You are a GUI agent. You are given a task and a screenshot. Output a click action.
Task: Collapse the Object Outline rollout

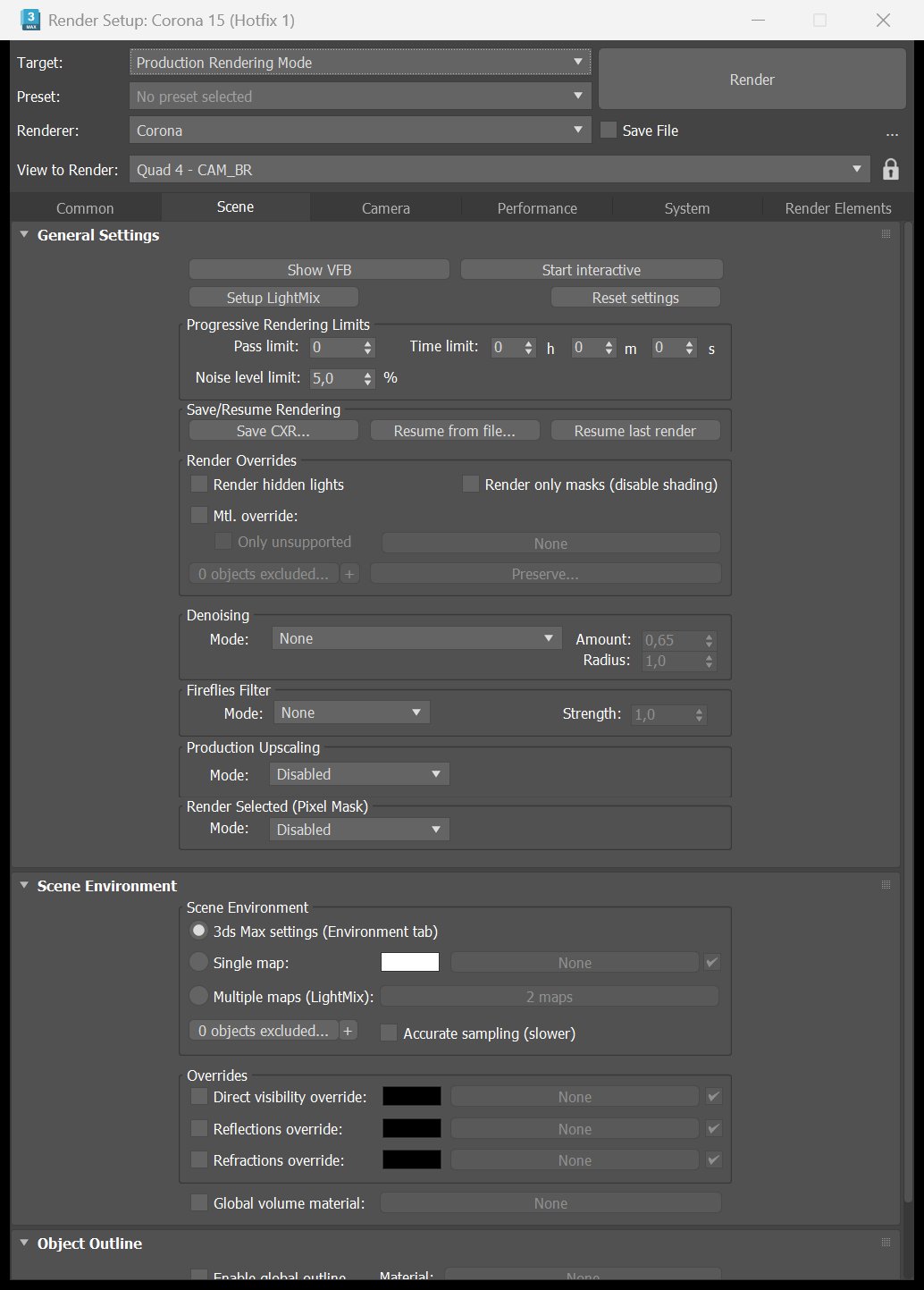tap(24, 1244)
